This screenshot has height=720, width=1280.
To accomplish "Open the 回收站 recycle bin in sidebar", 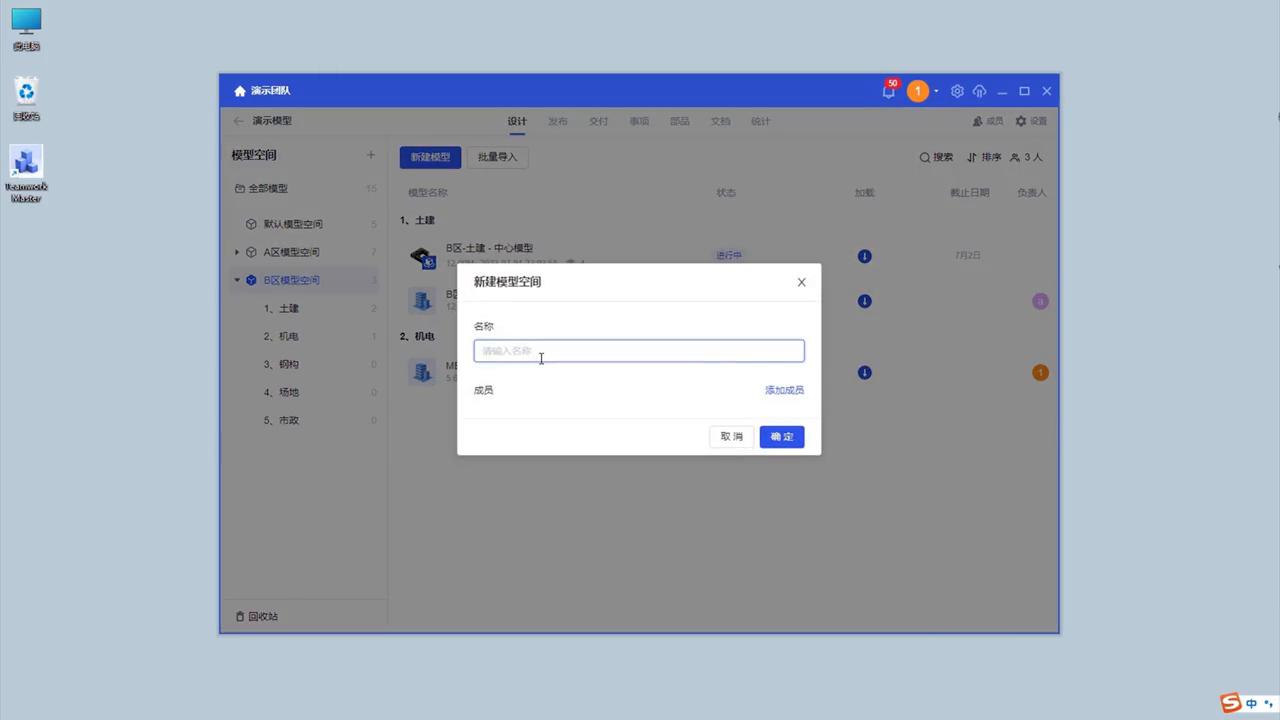I will pos(257,616).
